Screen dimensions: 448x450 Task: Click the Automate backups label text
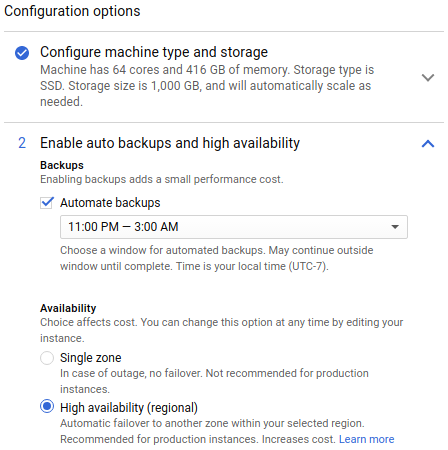pyautogui.click(x=110, y=203)
